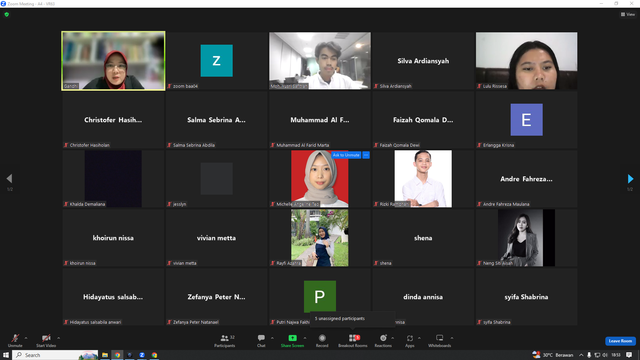Click the Leave Room button
Screen dimensions: 640x360
click(620, 341)
